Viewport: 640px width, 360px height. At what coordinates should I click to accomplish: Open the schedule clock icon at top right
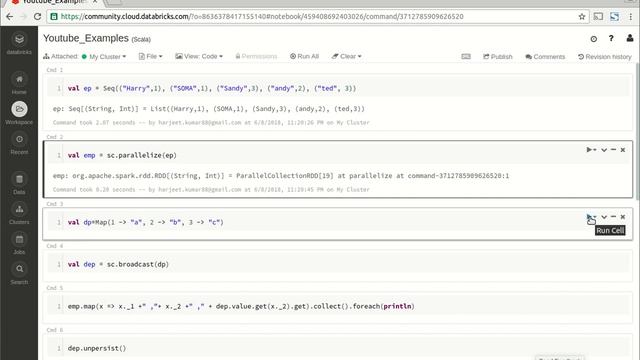[593, 39]
